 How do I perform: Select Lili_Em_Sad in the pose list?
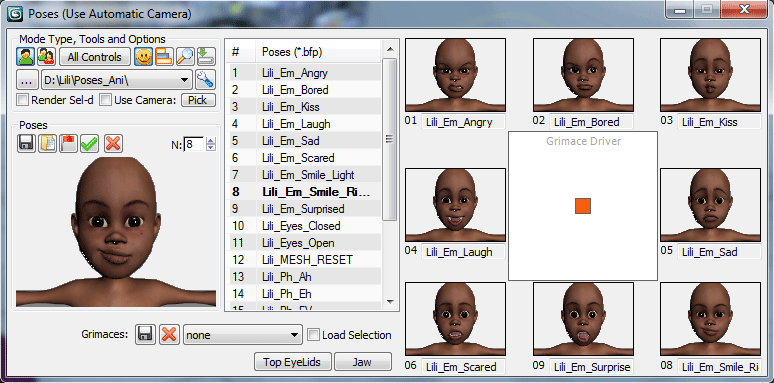[x=304, y=141]
